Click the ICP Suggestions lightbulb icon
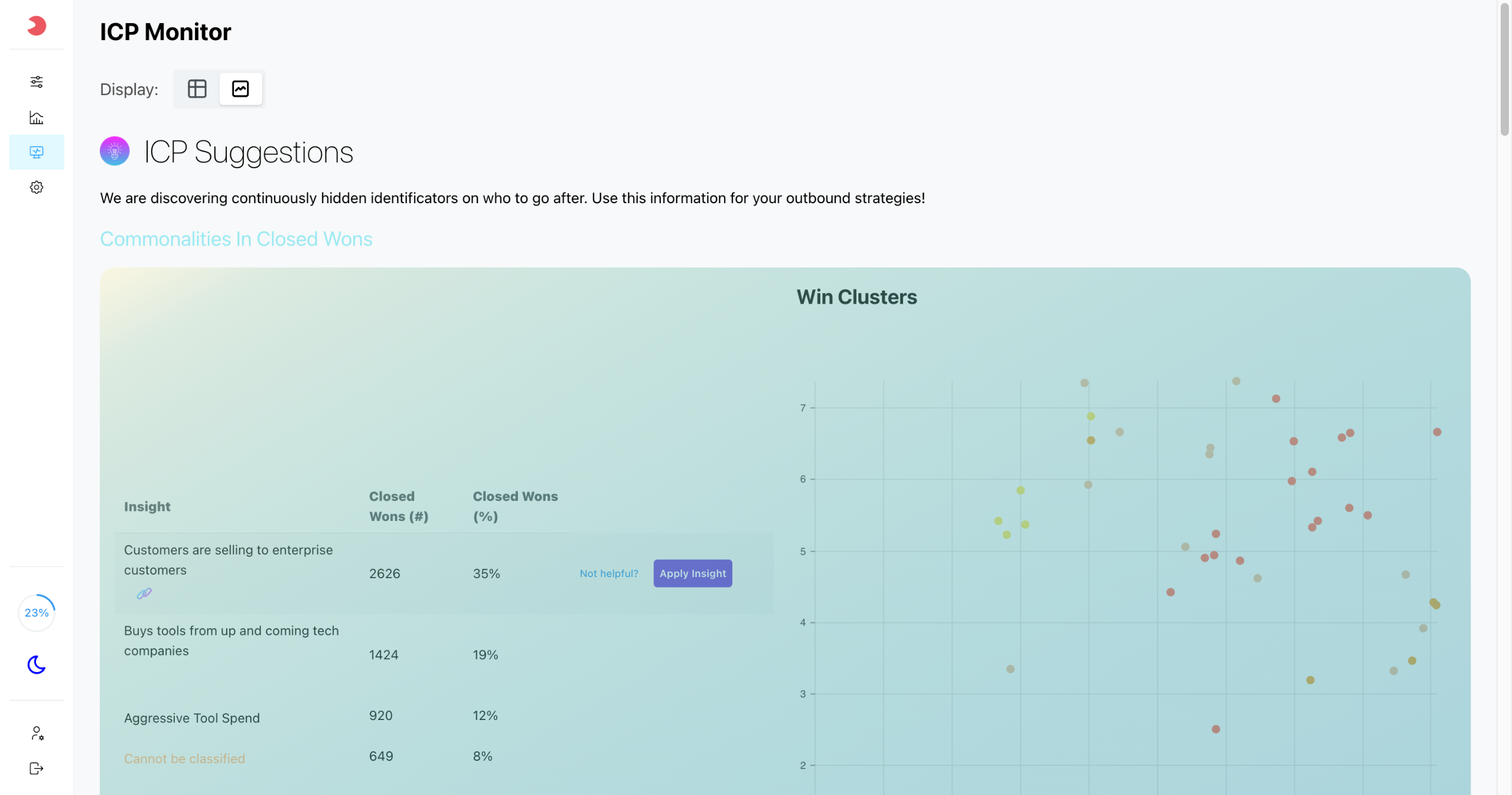This screenshot has height=795, width=1512. [115, 151]
